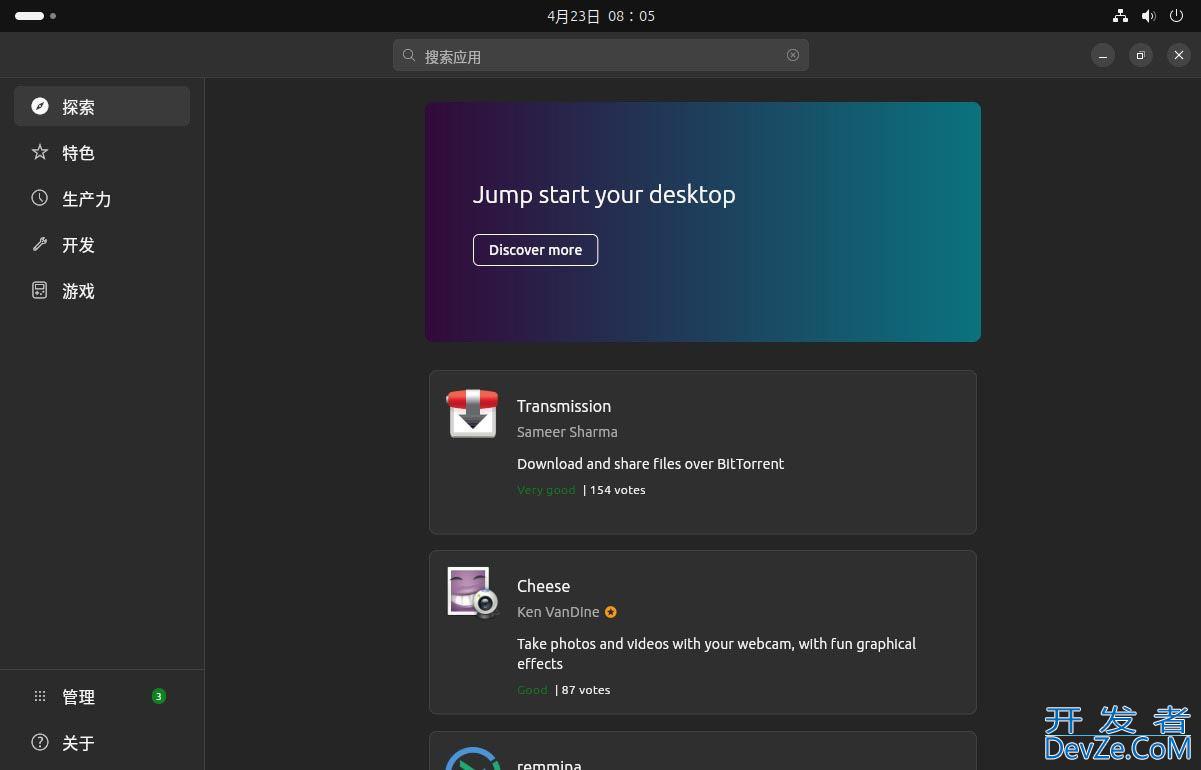
Task: Open the 关于 question mark icon
Action: click(40, 742)
